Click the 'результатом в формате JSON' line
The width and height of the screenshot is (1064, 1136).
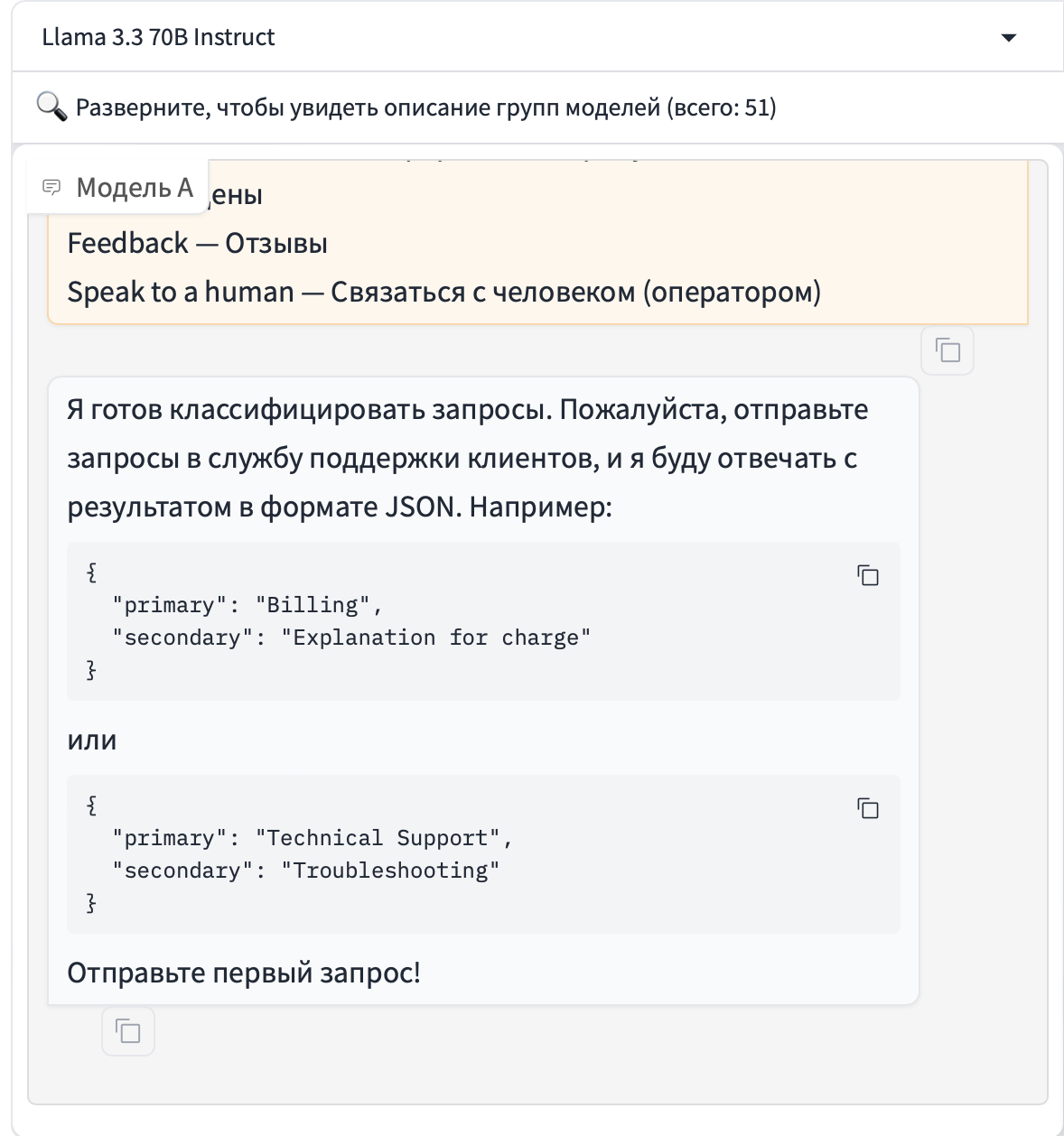[339, 507]
